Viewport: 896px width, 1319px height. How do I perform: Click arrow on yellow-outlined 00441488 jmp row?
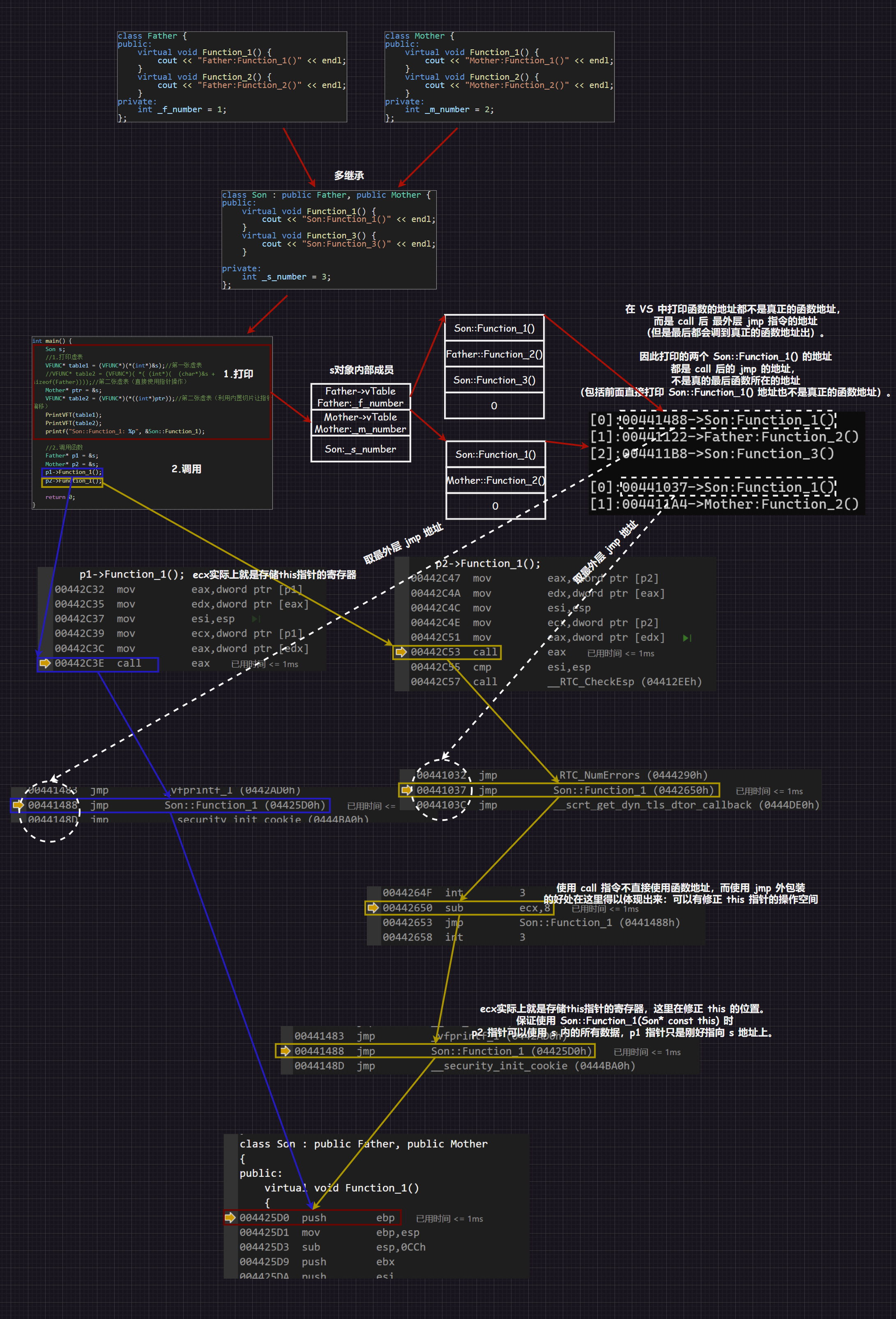285,1051
